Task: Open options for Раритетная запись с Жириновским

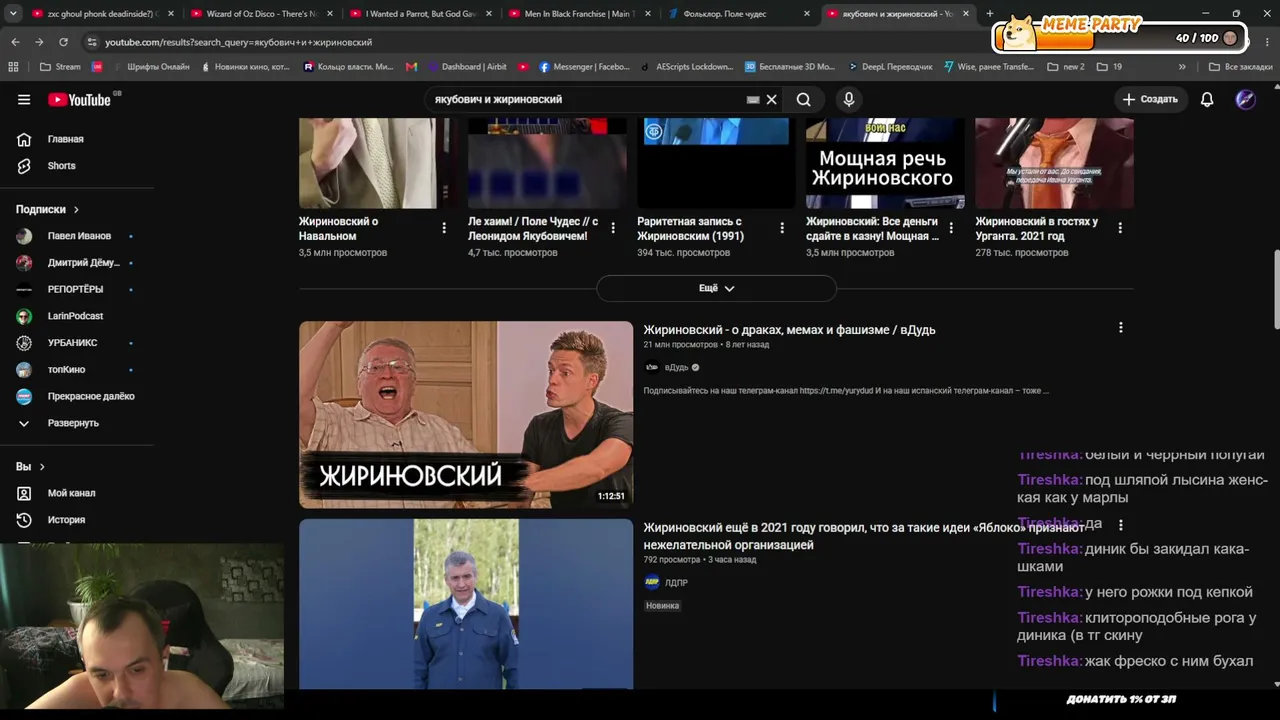Action: (782, 228)
